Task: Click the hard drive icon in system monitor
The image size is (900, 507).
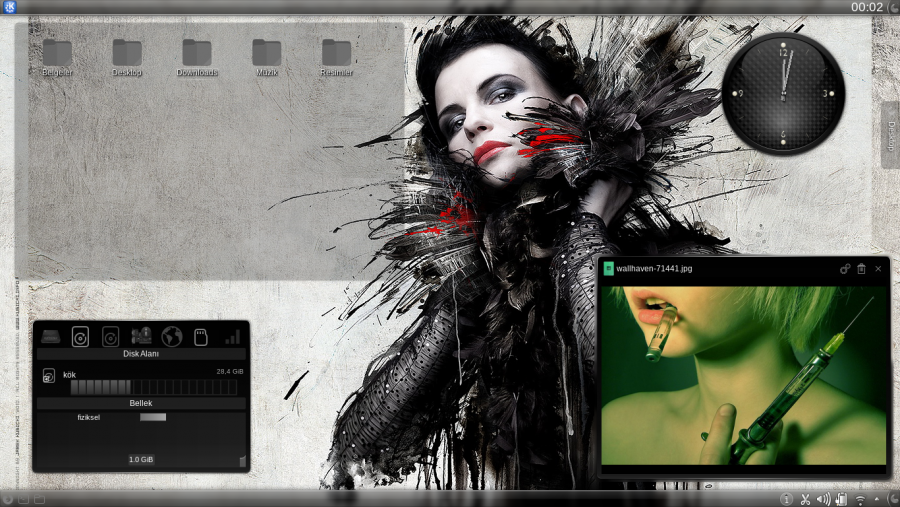Action: point(51,336)
